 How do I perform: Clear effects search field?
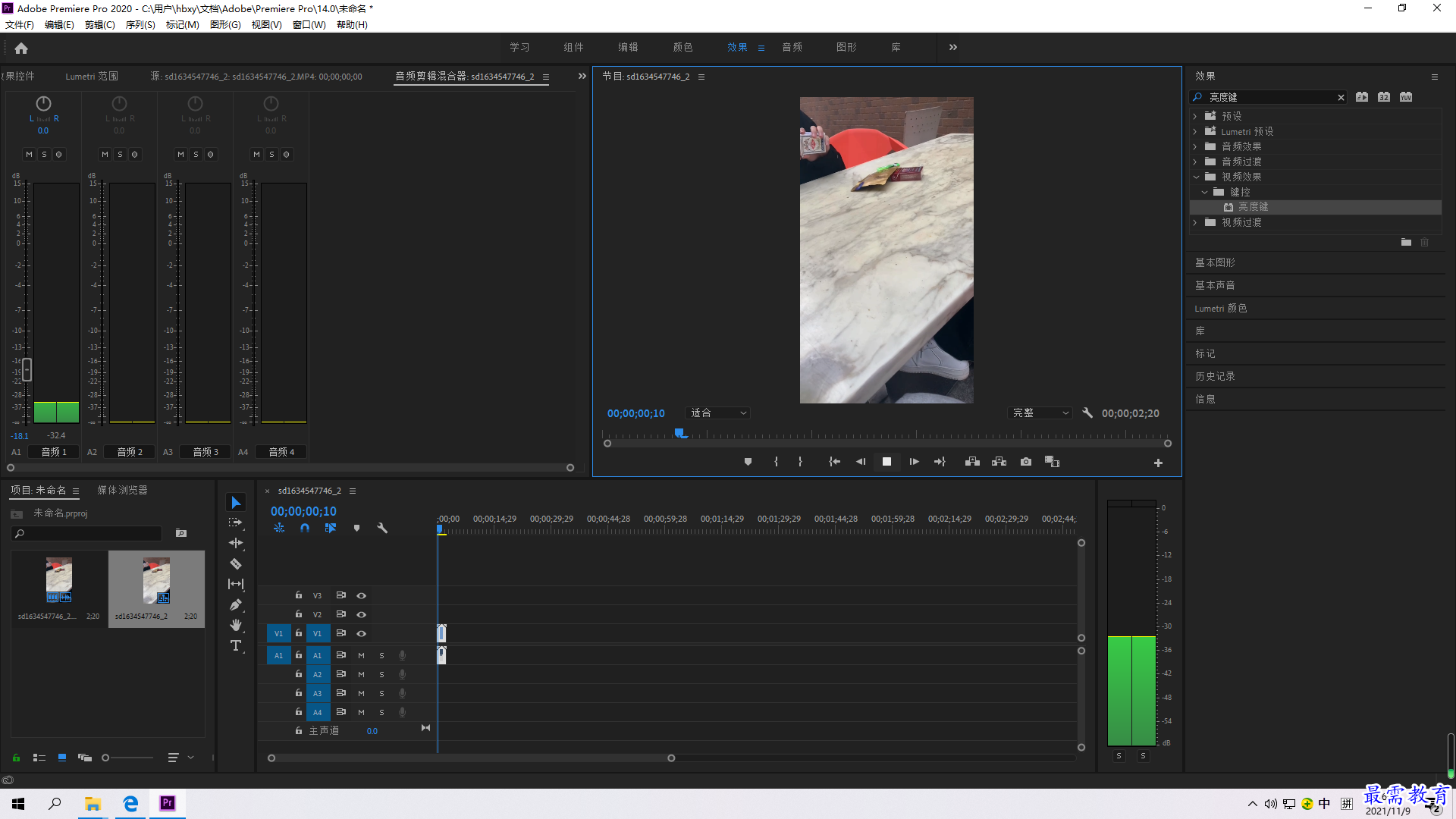[1341, 97]
